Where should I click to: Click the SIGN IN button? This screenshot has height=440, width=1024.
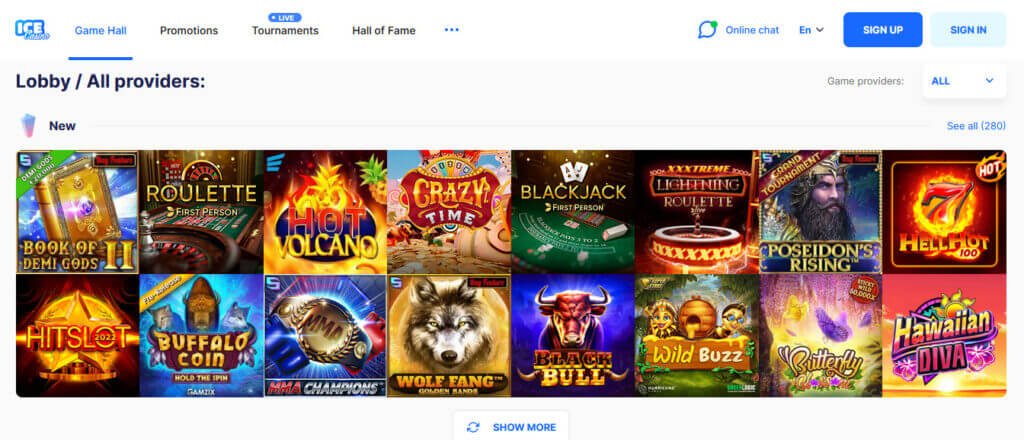[x=968, y=29]
